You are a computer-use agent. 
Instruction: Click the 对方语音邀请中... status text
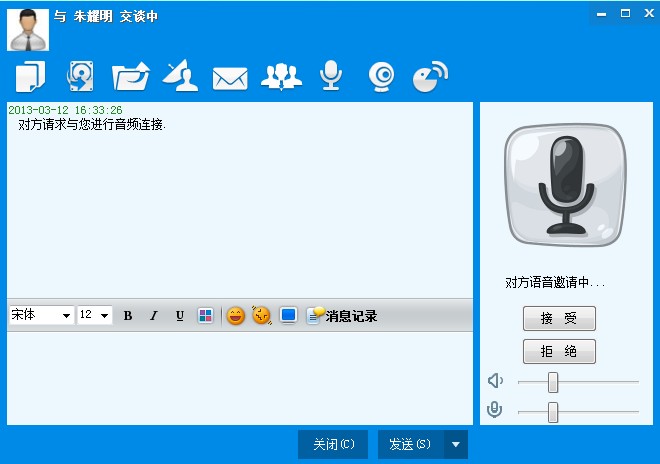pos(555,282)
